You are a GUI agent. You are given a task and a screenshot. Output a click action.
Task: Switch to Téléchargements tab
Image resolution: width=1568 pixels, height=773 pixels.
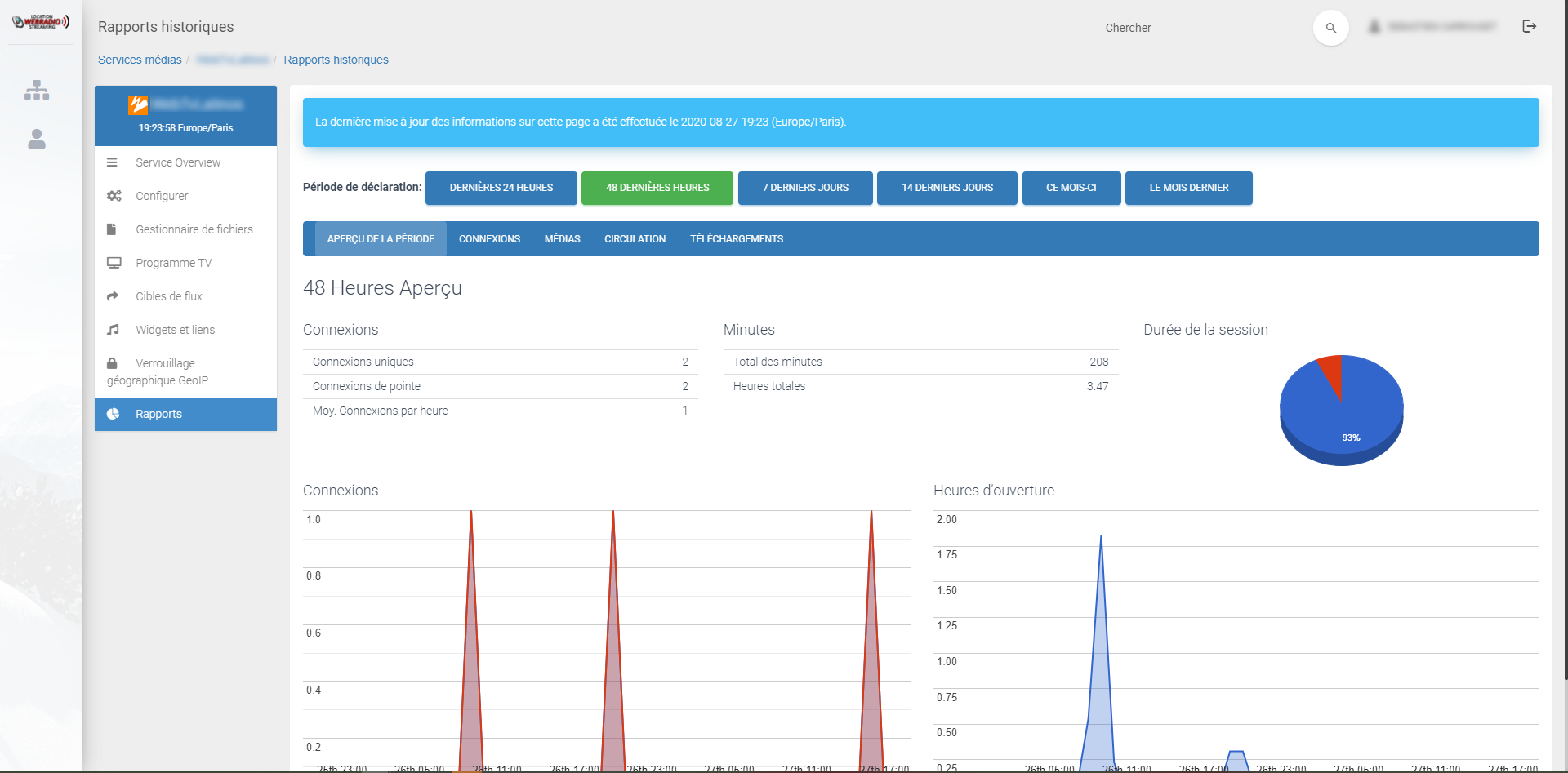click(737, 239)
